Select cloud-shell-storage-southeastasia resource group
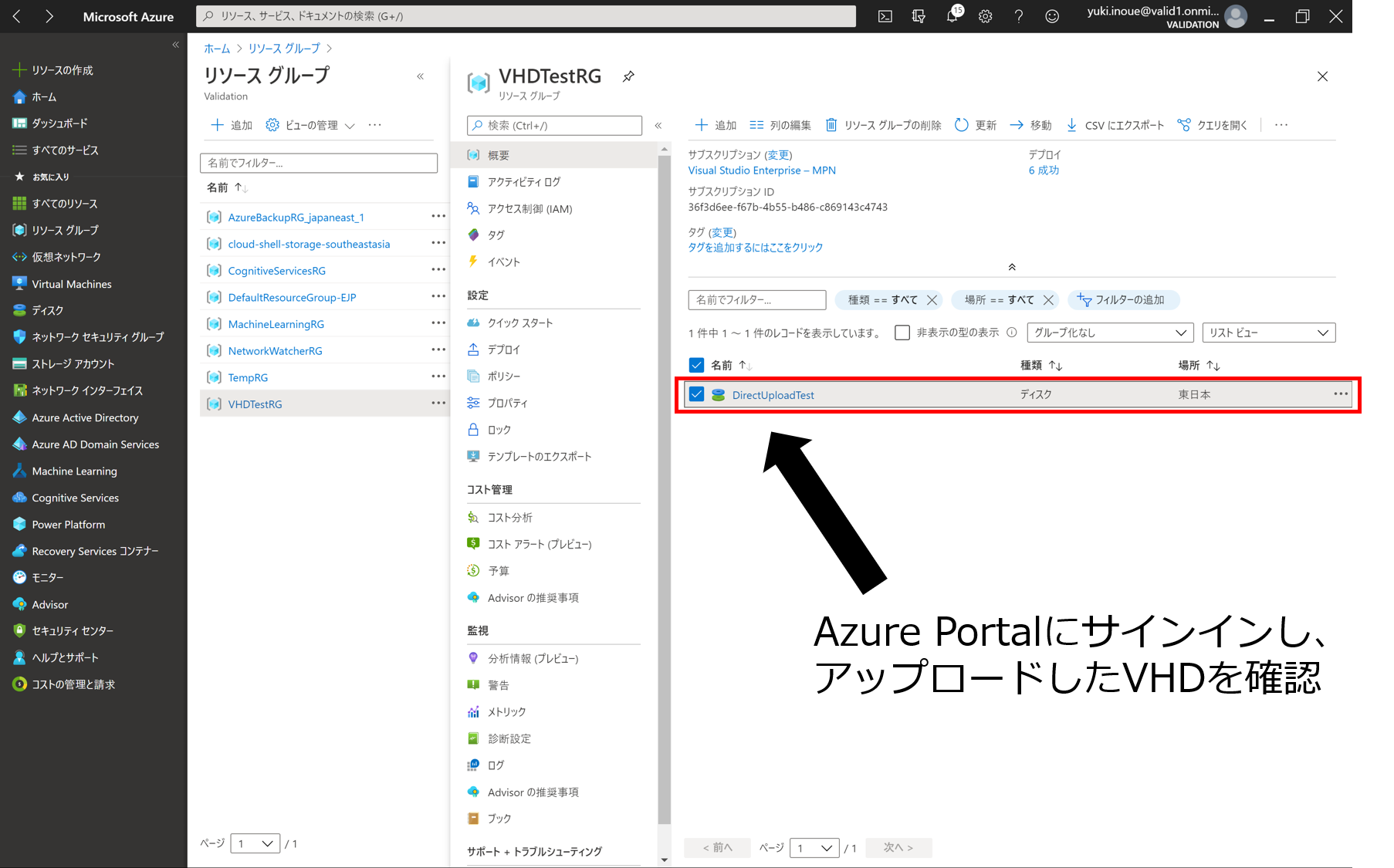Image resolution: width=1394 pixels, height=868 pixels. [309, 244]
